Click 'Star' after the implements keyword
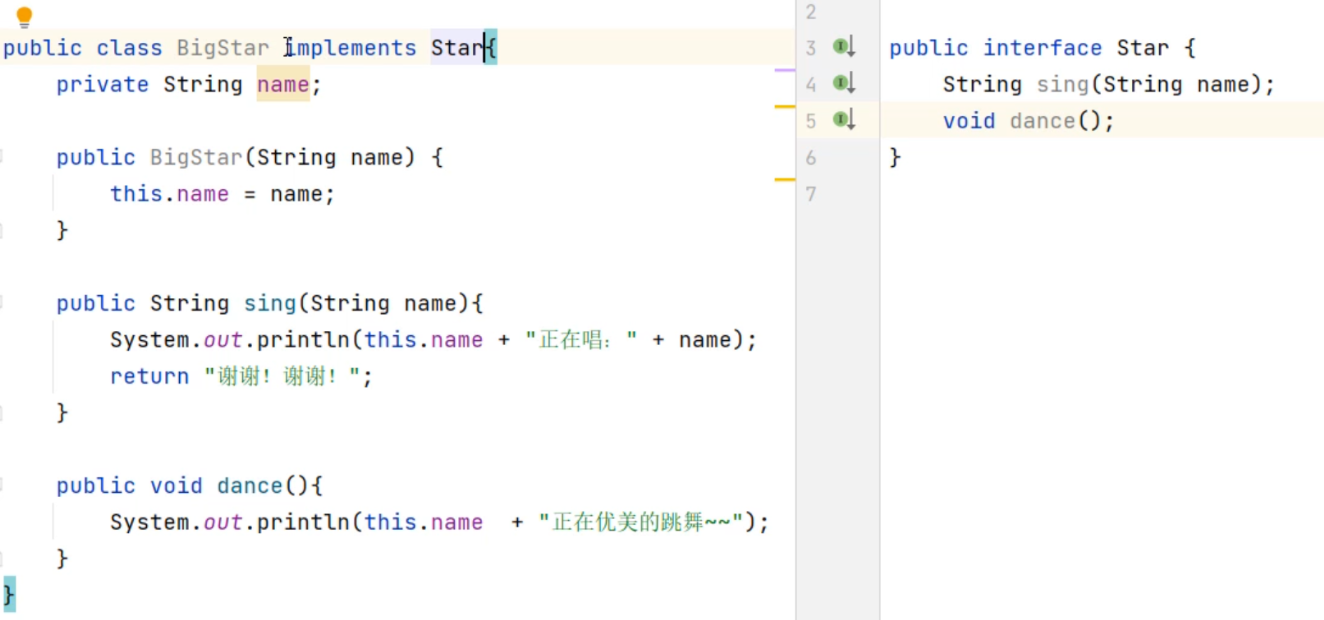The width and height of the screenshot is (1324, 620). pos(457,48)
